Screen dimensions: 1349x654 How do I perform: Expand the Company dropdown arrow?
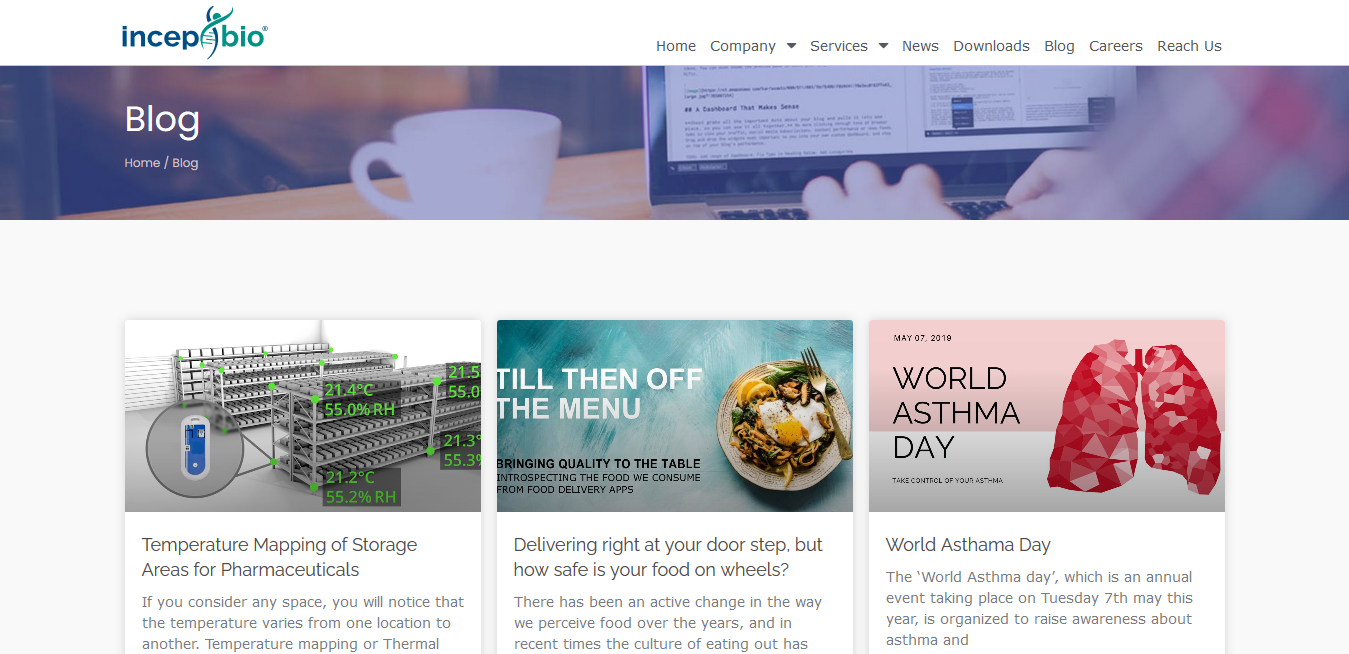tap(791, 46)
